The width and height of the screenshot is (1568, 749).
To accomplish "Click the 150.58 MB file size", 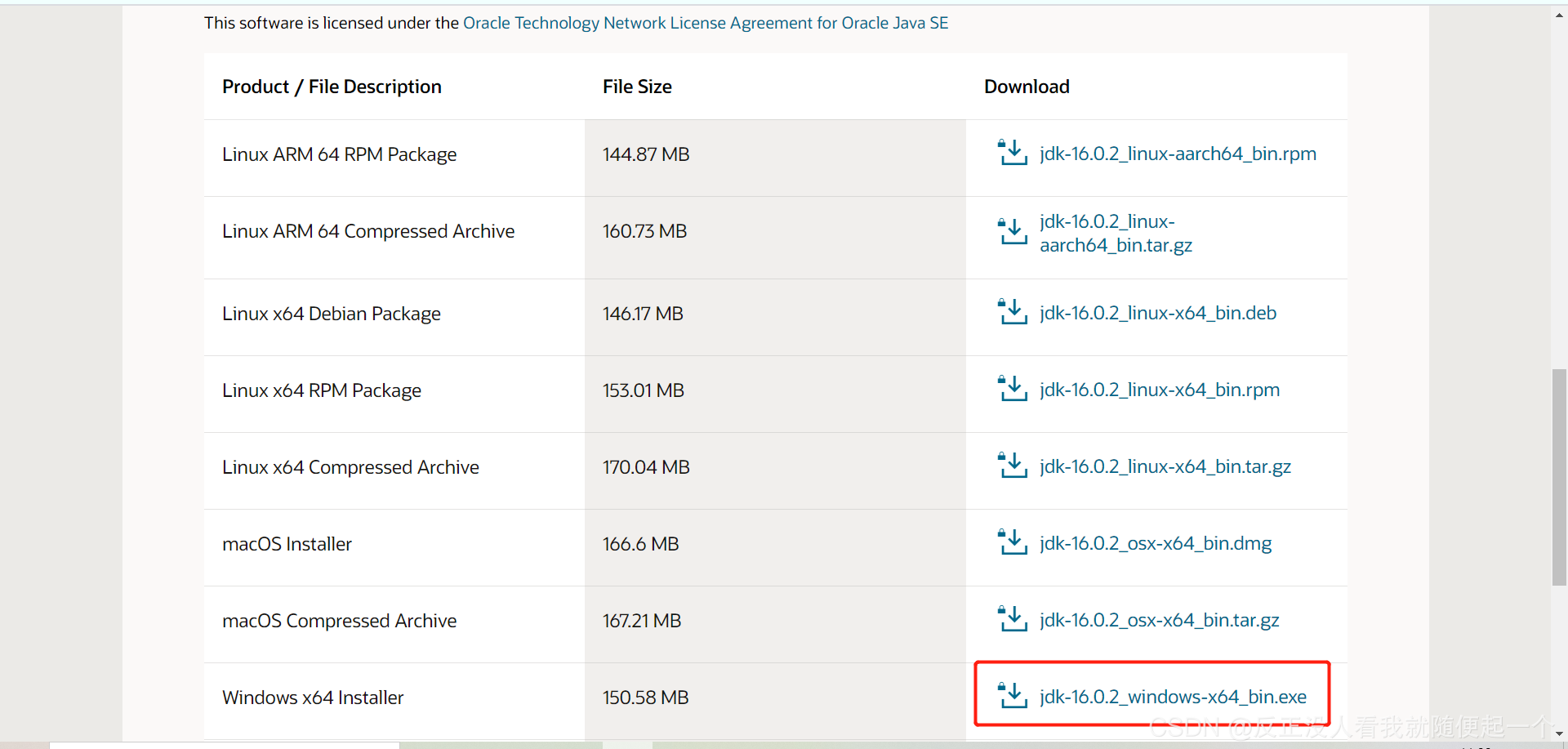I will (646, 698).
